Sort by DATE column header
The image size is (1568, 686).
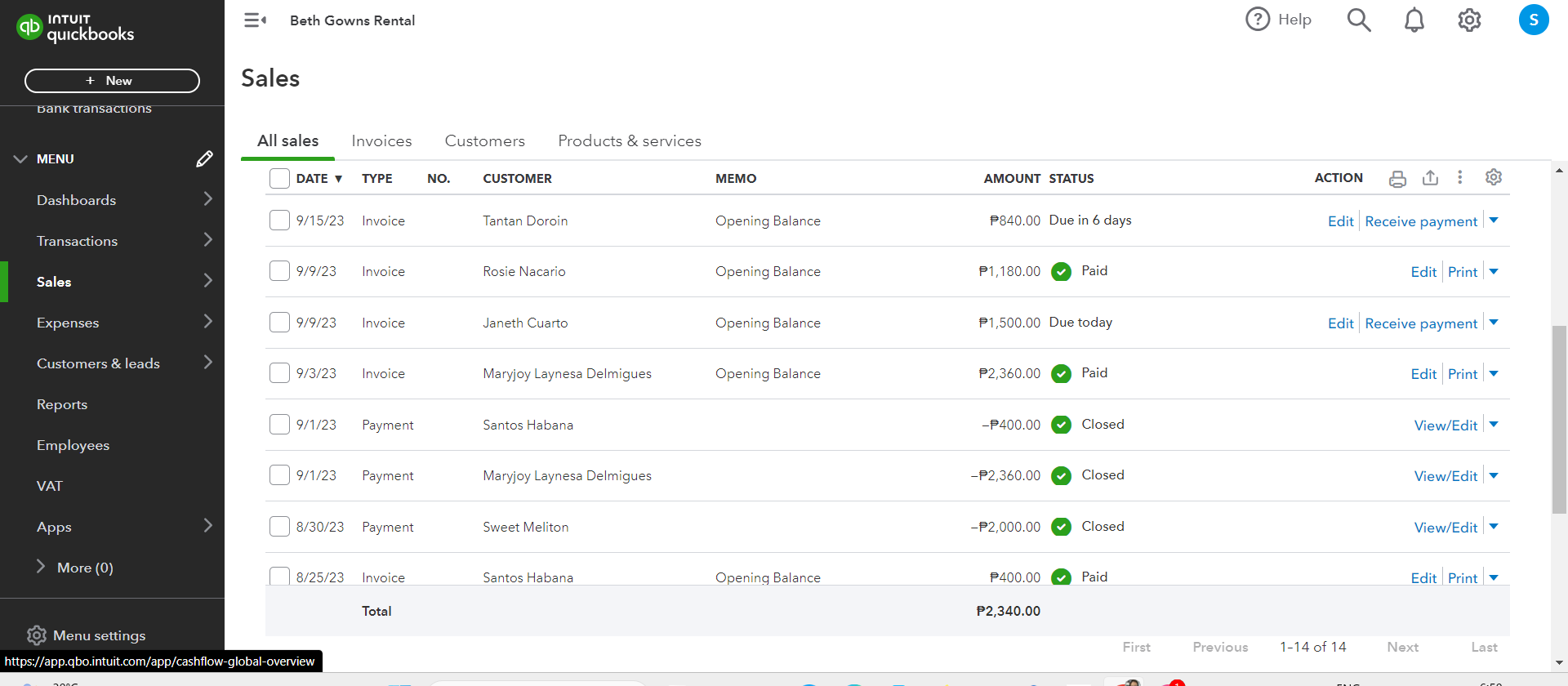tap(318, 178)
